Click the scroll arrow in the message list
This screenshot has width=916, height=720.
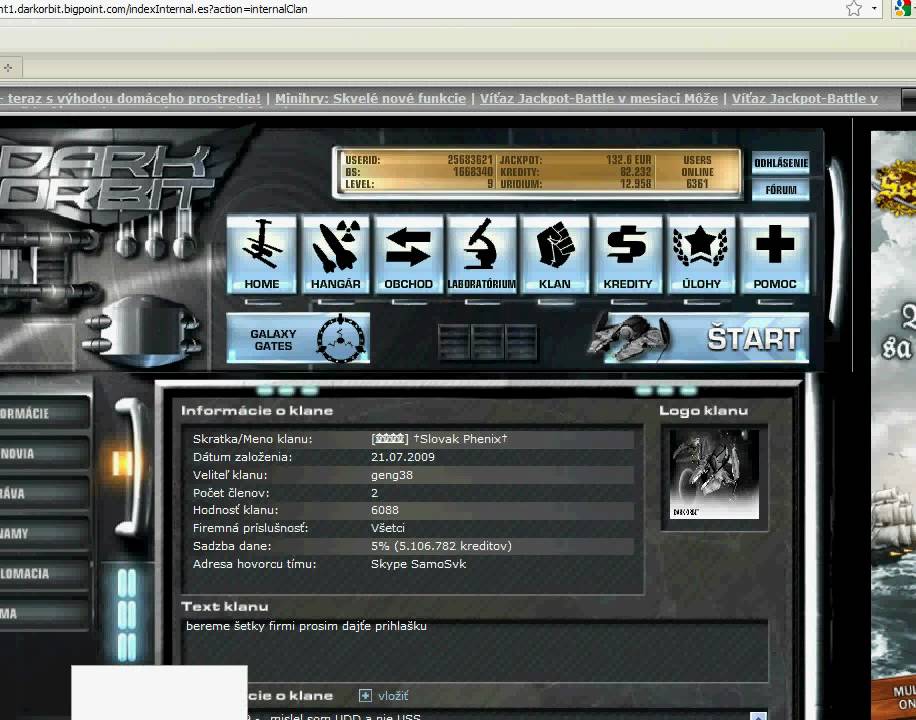[x=758, y=716]
